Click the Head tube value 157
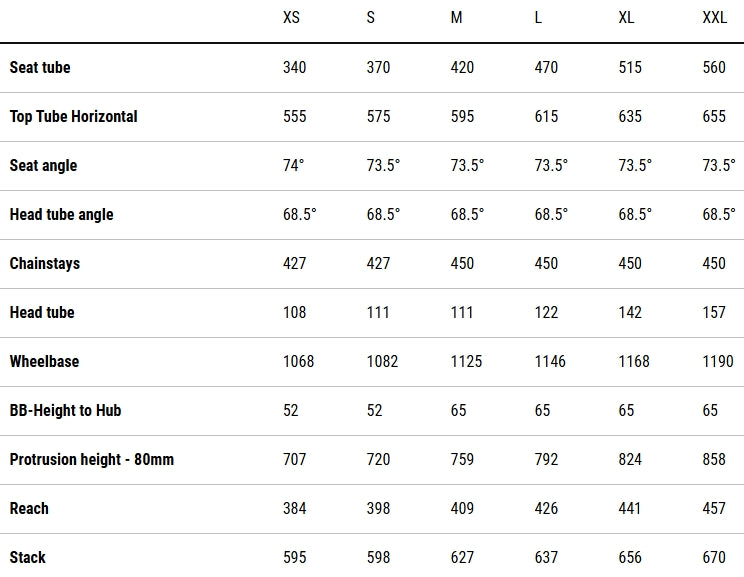Viewport: 744px width, 577px height. 715,312
